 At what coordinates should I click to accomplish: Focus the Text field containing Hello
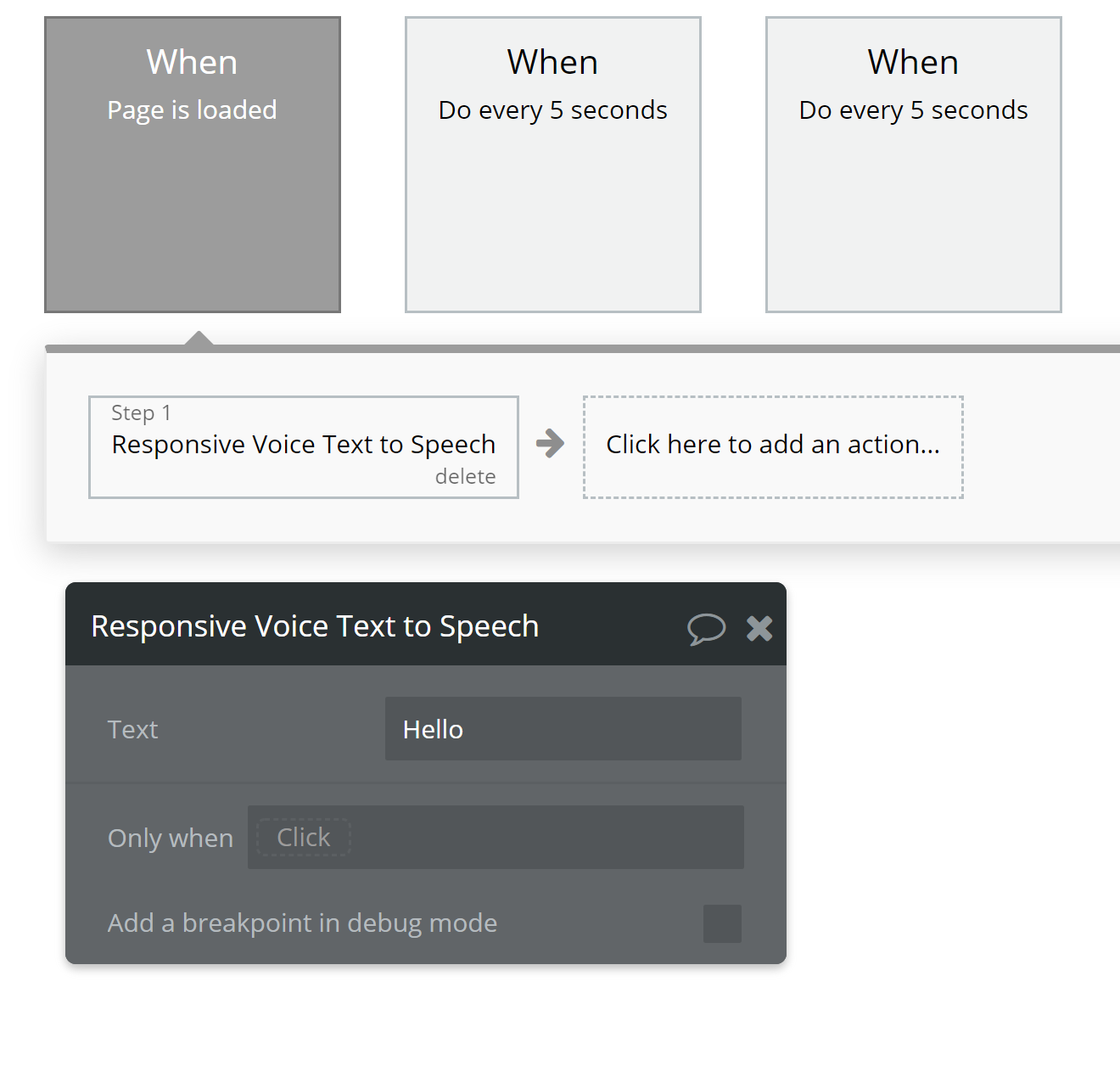[563, 729]
